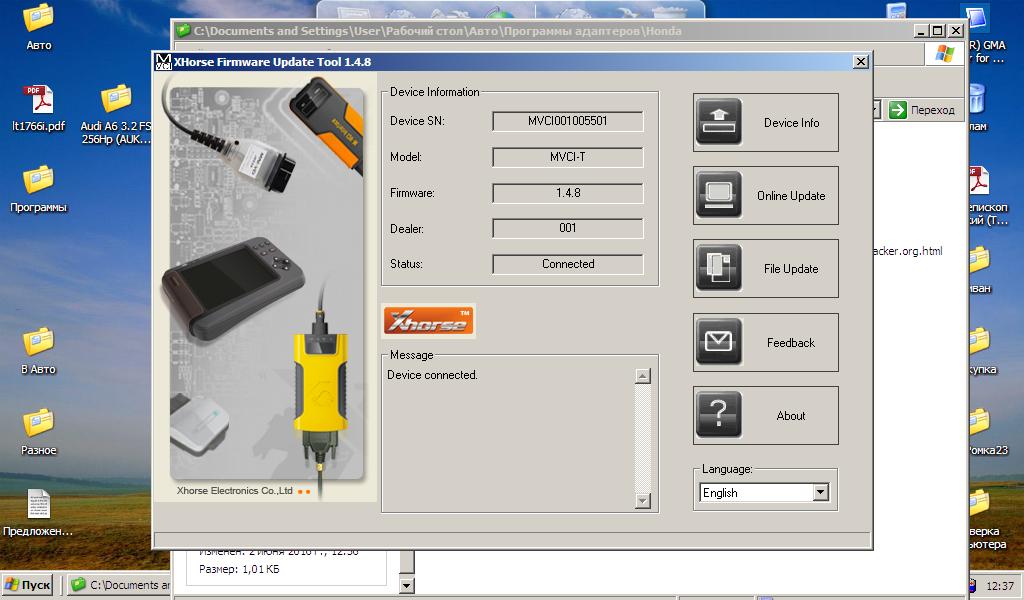Image resolution: width=1024 pixels, height=600 pixels.
Task: Click the 'Device connected.' message text
Action: click(432, 375)
